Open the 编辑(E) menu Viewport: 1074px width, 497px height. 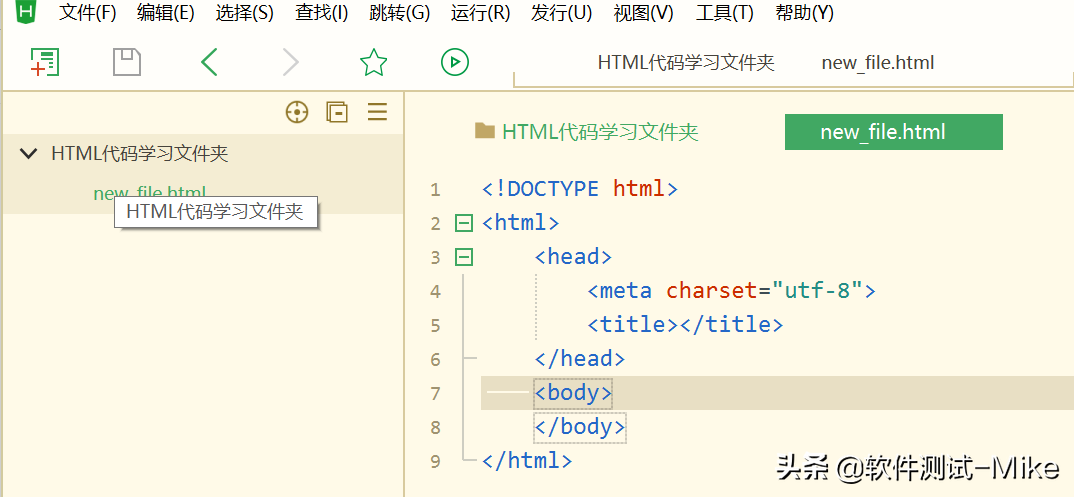[166, 12]
